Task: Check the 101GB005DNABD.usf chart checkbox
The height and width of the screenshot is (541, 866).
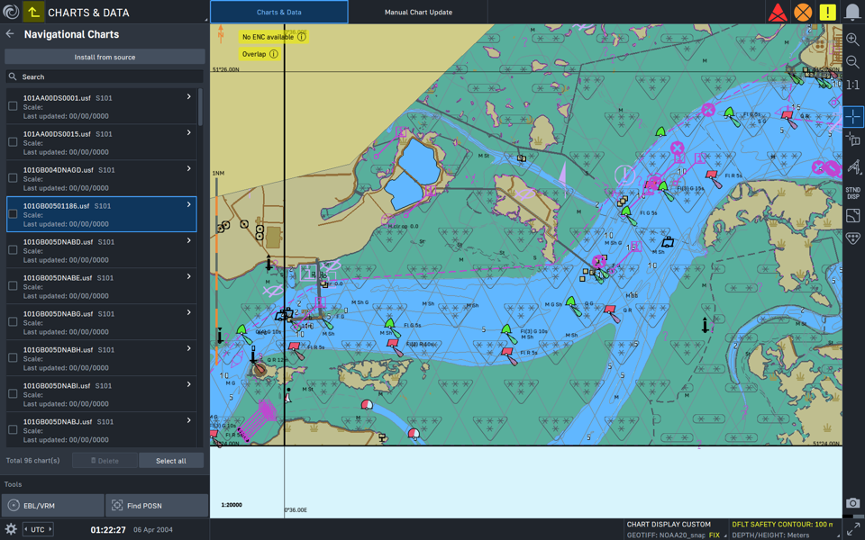Action: 13,250
